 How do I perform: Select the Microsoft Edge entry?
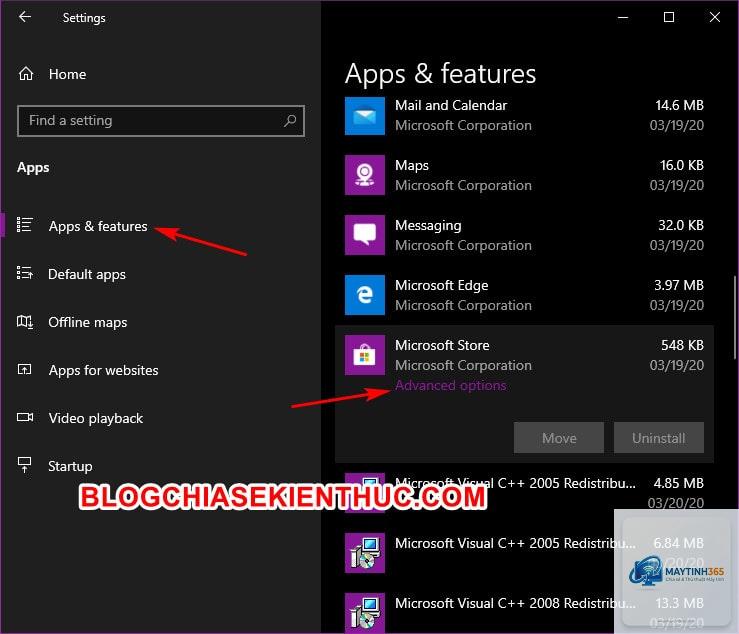pyautogui.click(x=524, y=295)
